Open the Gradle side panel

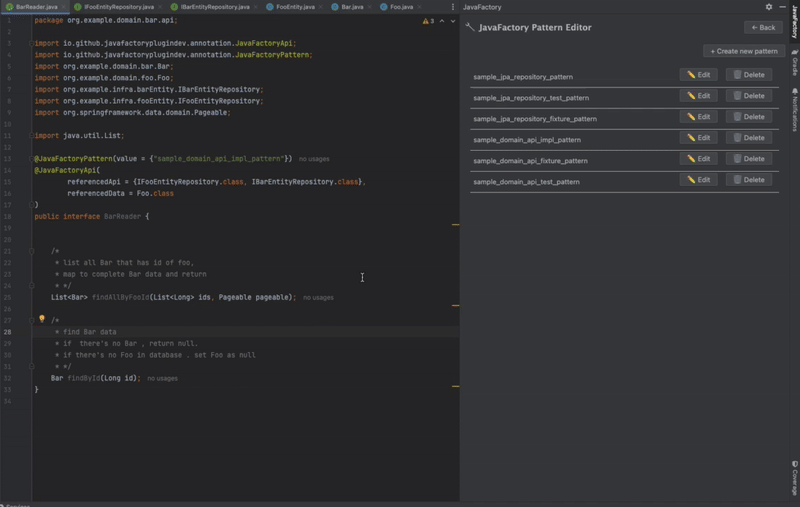[795, 63]
